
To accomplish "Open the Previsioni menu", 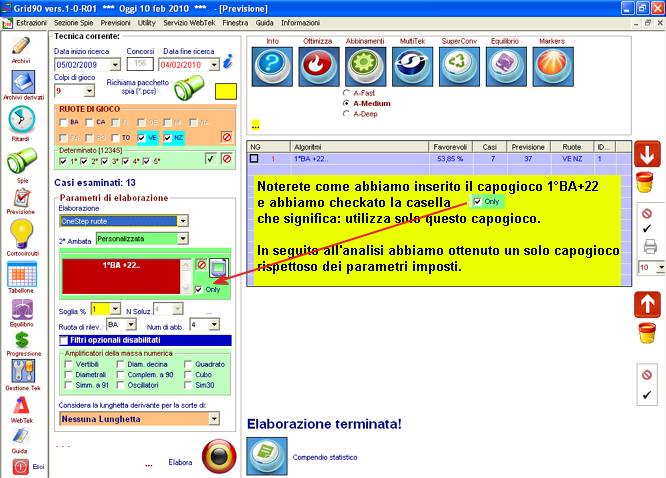I will tap(117, 21).
